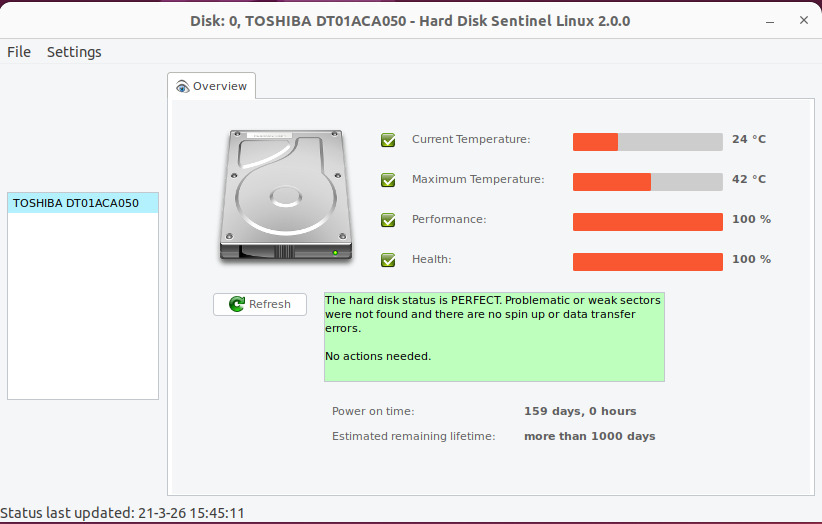Open the Settings menu

(74, 52)
